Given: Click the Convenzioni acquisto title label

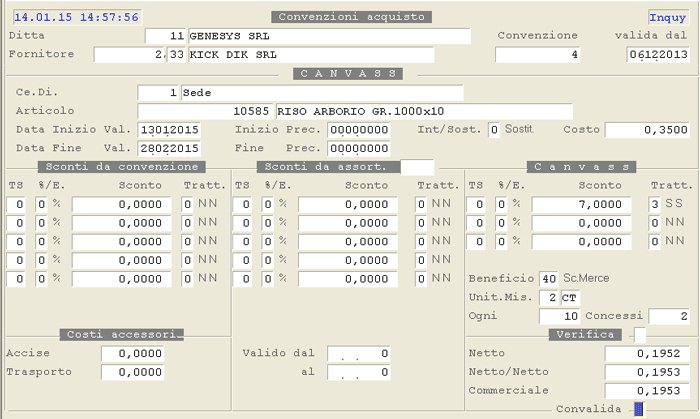Looking at the screenshot, I should pos(351,17).
